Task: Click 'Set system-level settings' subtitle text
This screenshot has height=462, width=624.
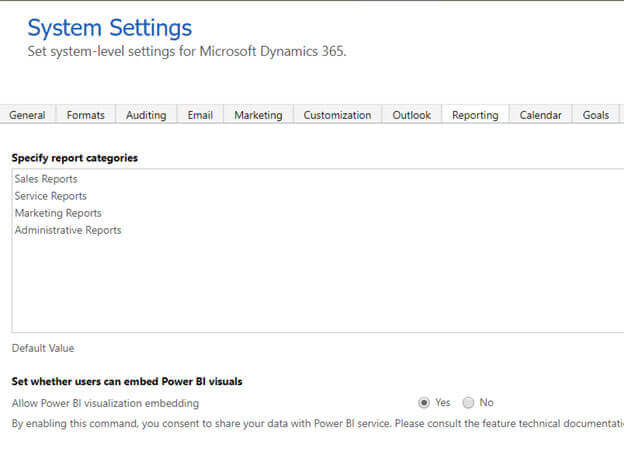Action: [187, 51]
